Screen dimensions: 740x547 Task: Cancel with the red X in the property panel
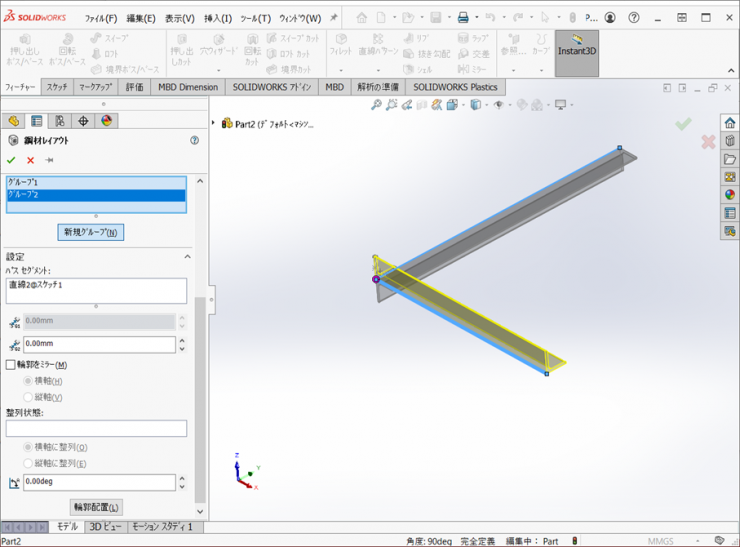(x=30, y=160)
